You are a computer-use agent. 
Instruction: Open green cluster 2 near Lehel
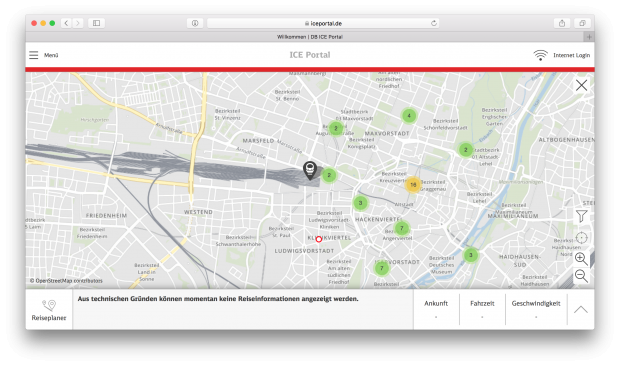click(x=465, y=150)
